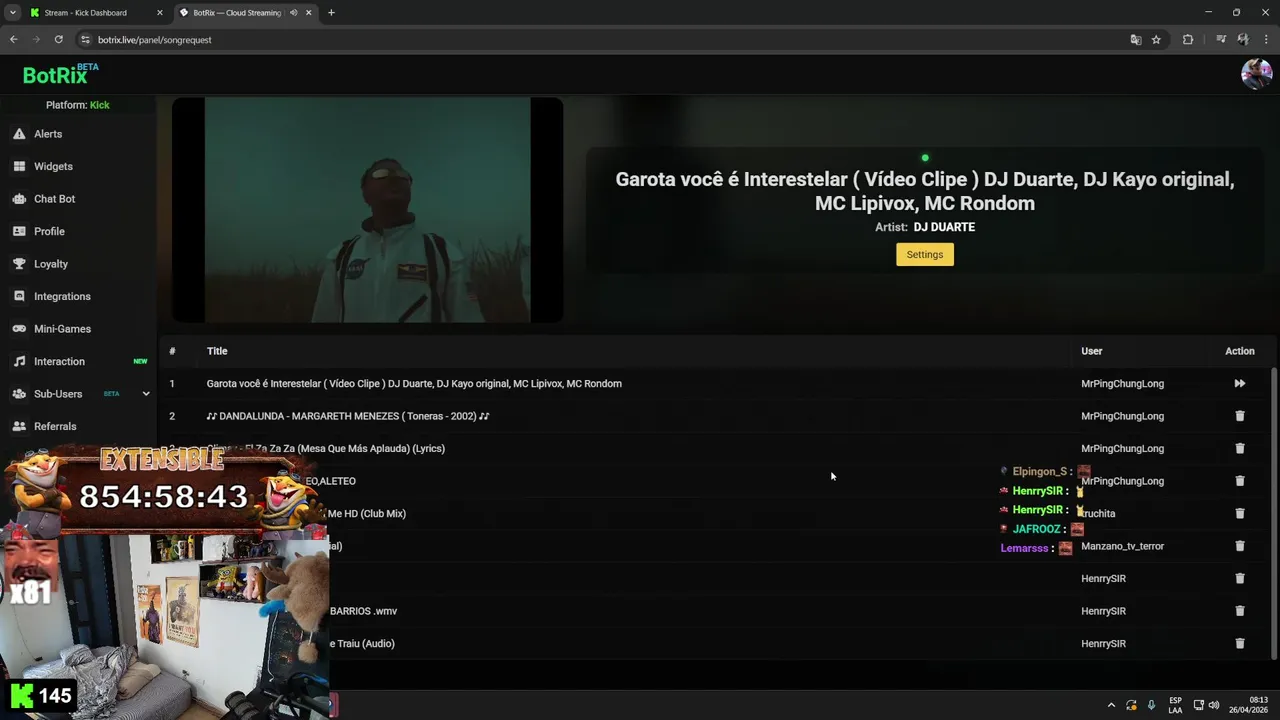The width and height of the screenshot is (1280, 720).
Task: Open the ESP LAA language switcher
Action: pos(1176,705)
